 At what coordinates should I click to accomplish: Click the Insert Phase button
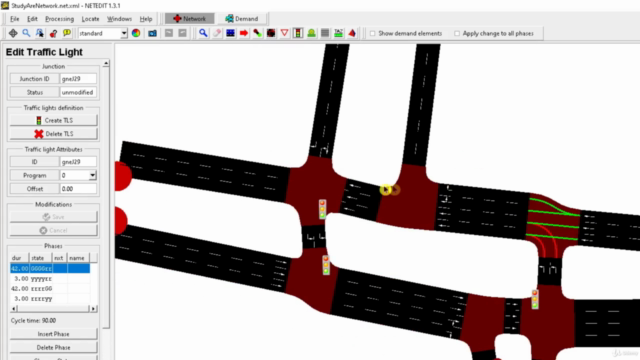tap(53, 334)
